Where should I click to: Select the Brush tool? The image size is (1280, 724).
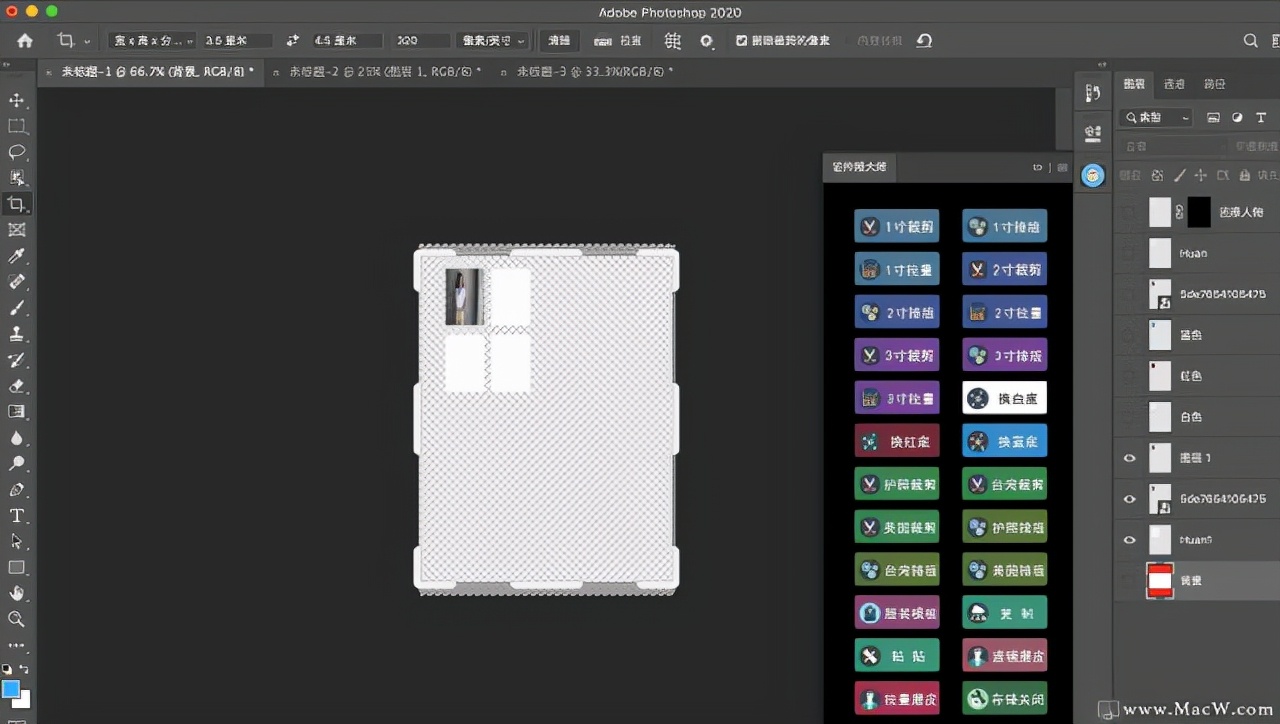pos(17,308)
